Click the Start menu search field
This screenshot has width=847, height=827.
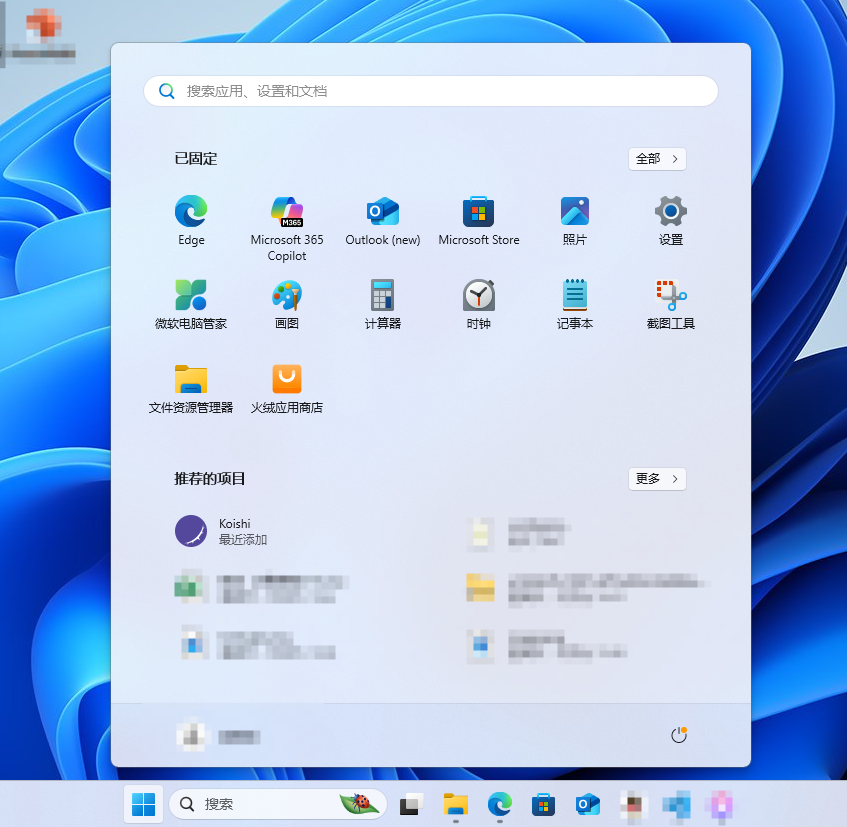click(430, 91)
